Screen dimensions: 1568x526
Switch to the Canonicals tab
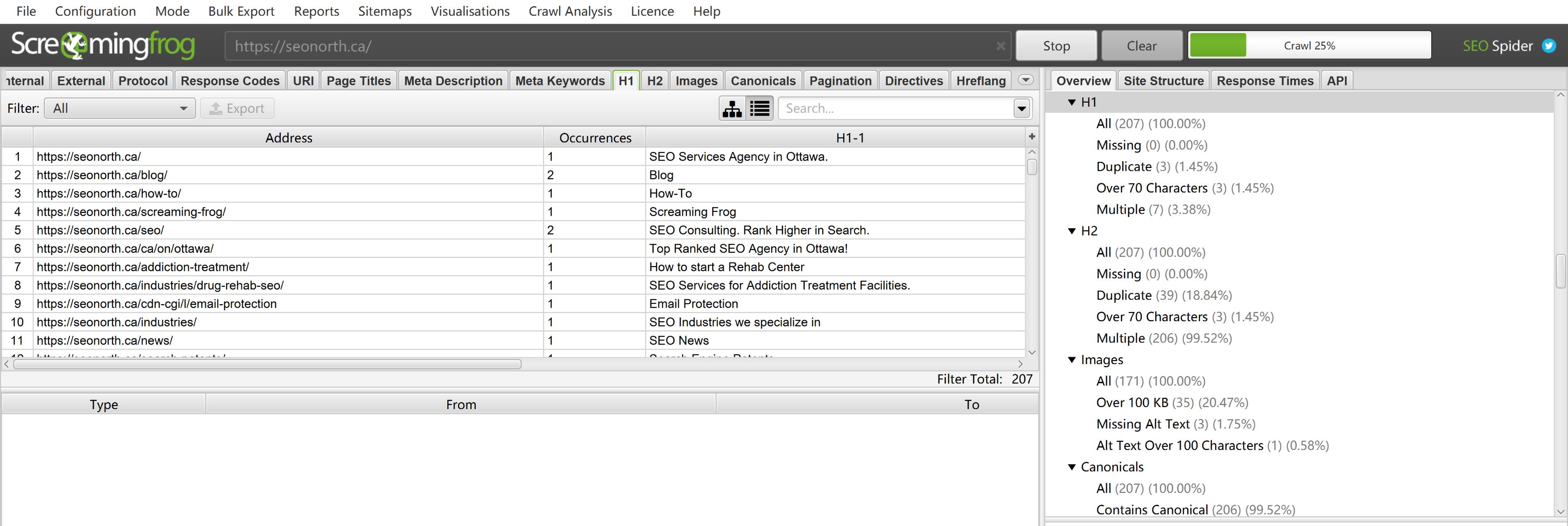point(763,81)
